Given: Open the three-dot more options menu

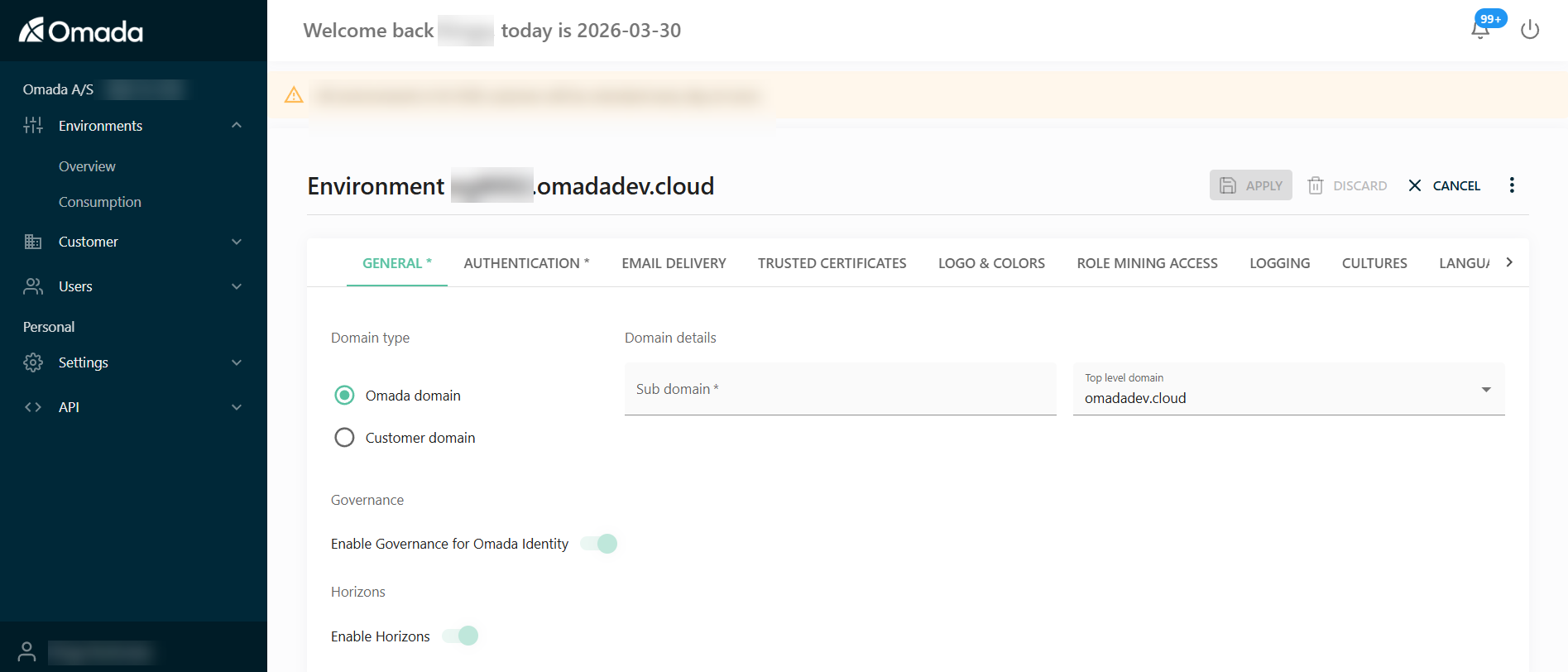Looking at the screenshot, I should 1512,185.
